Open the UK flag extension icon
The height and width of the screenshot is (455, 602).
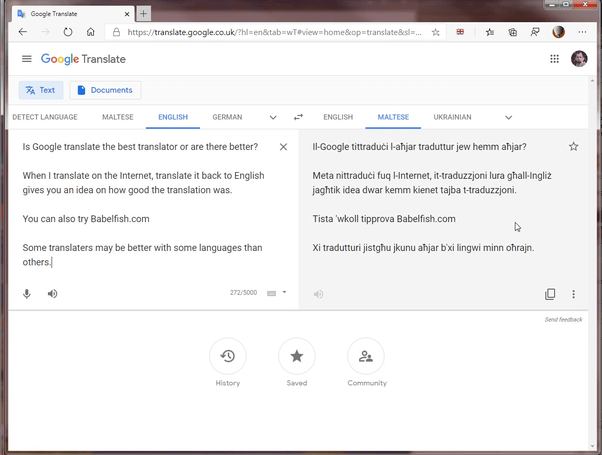tap(460, 32)
